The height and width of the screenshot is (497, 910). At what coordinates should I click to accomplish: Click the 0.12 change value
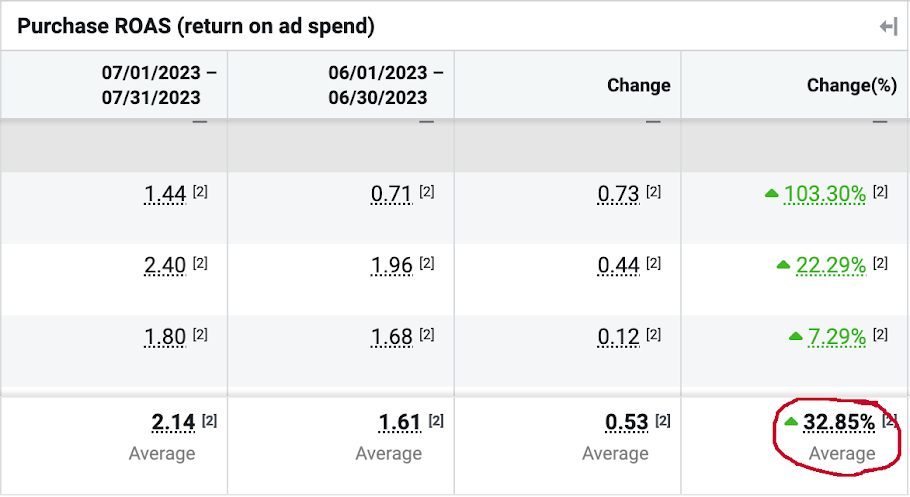tap(618, 337)
